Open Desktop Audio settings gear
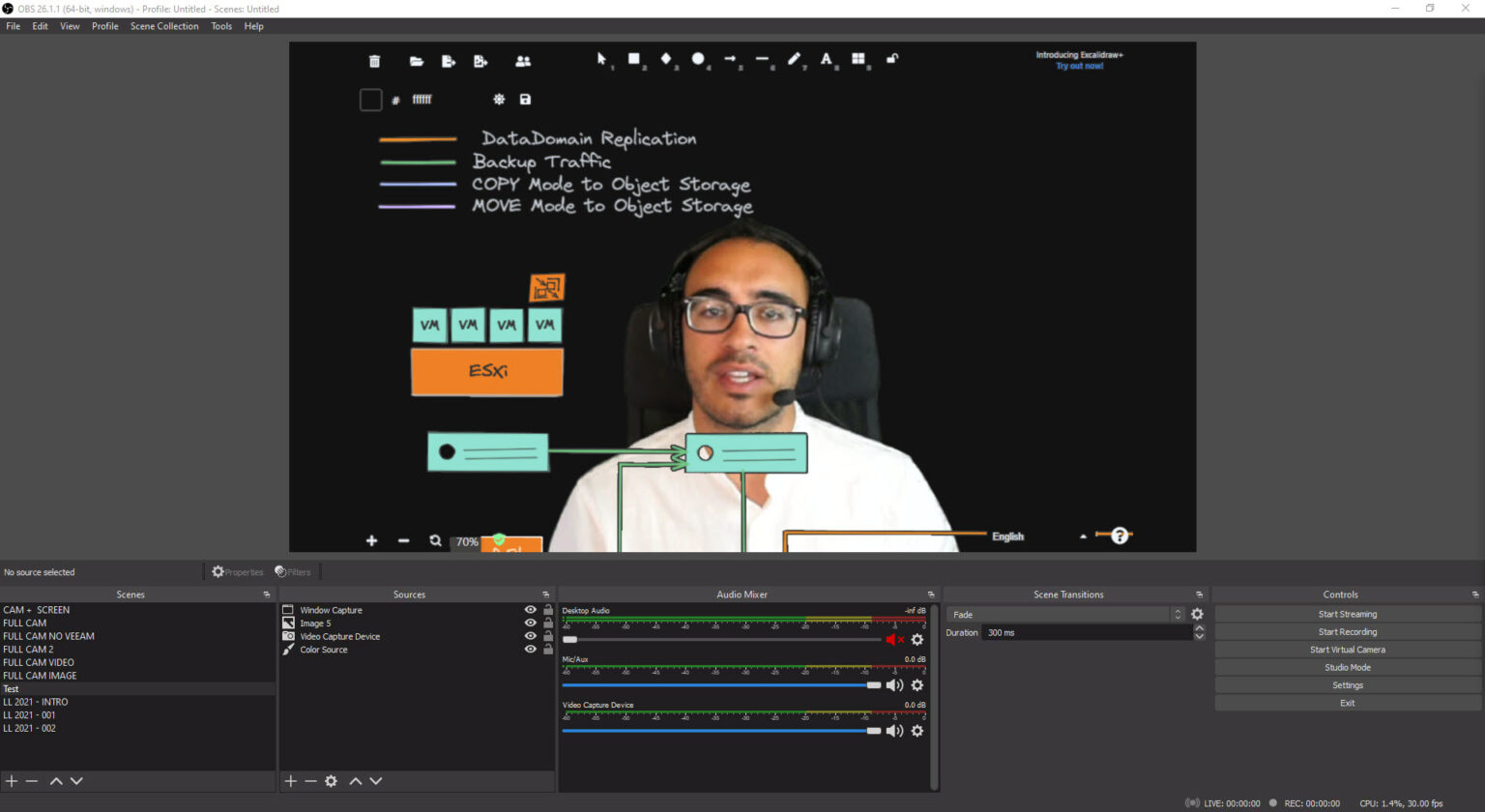Viewport: 1485px width, 812px height. [917, 640]
